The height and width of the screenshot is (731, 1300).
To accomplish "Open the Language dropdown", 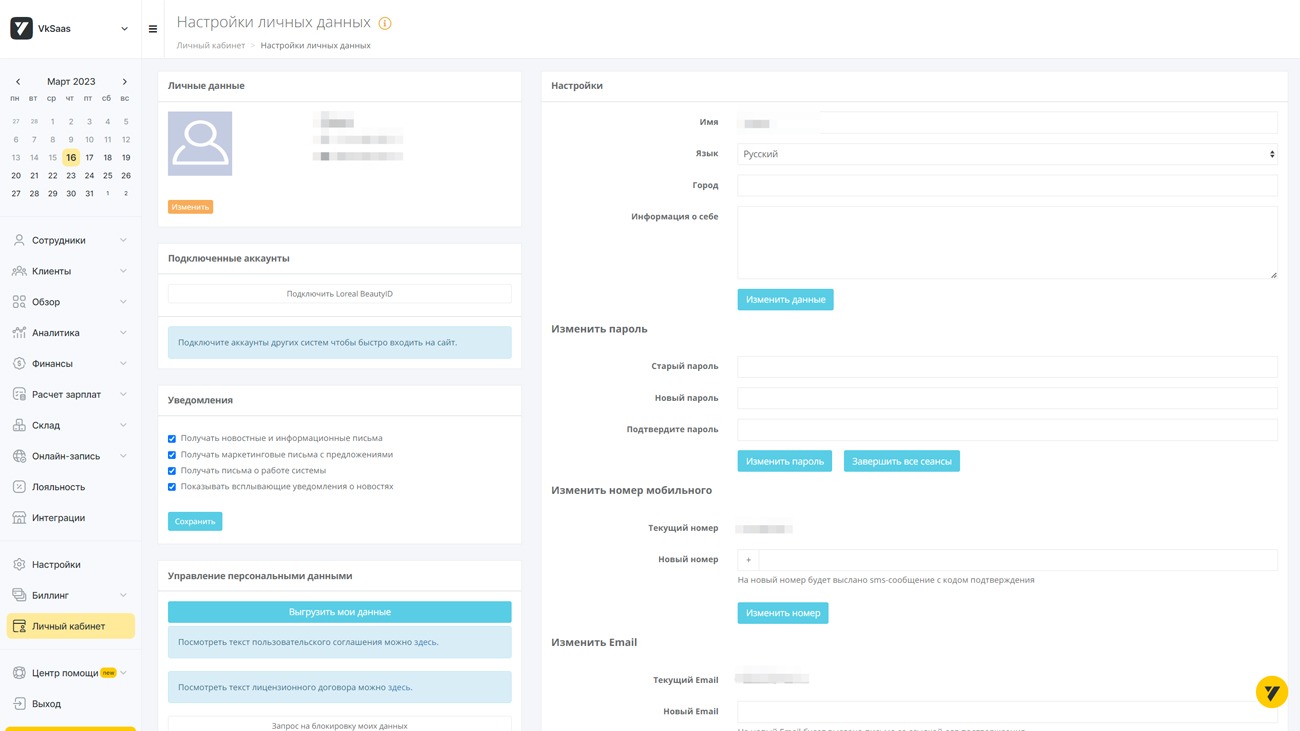I will point(1007,154).
